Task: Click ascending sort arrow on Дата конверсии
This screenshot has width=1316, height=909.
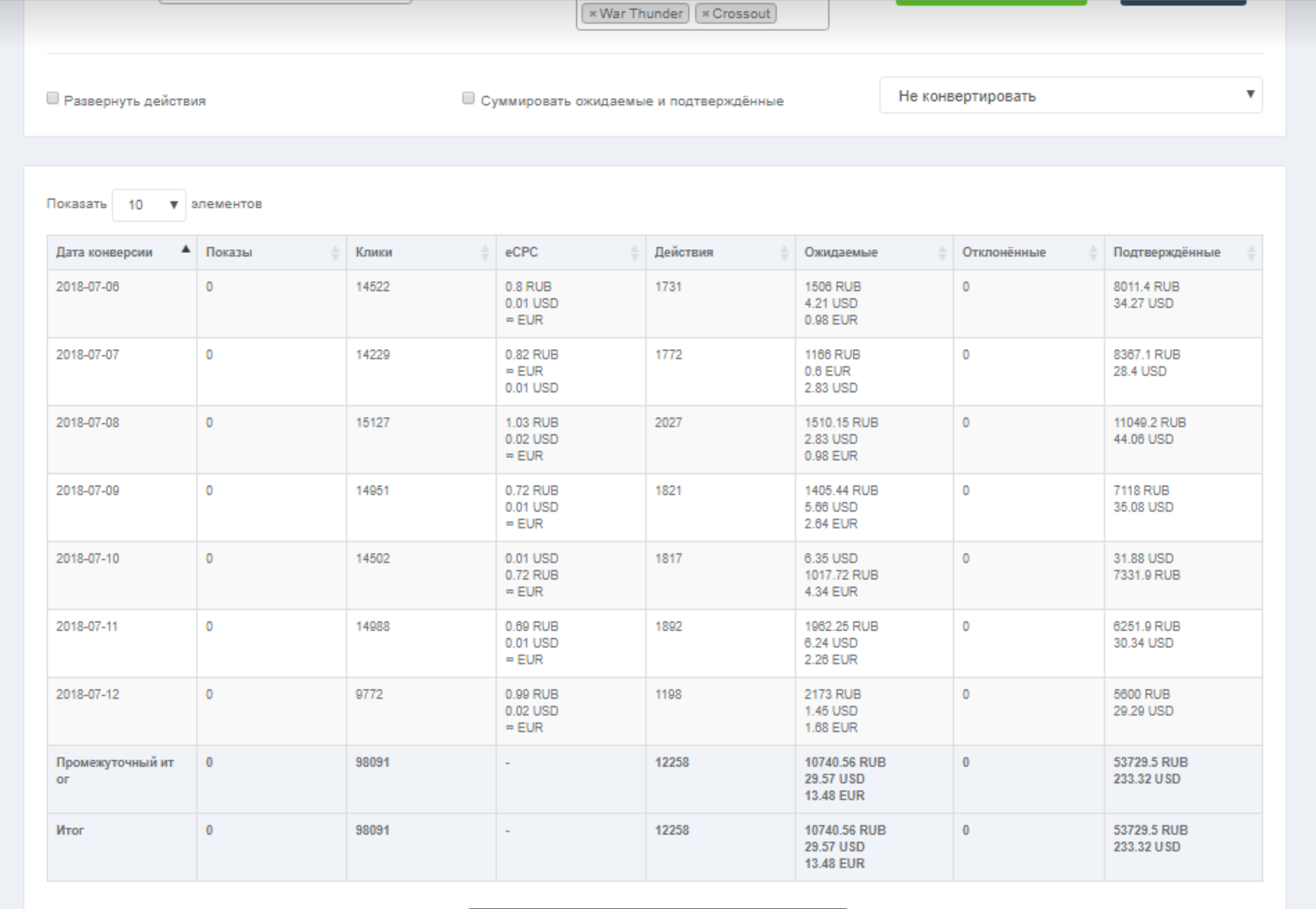Action: click(186, 250)
